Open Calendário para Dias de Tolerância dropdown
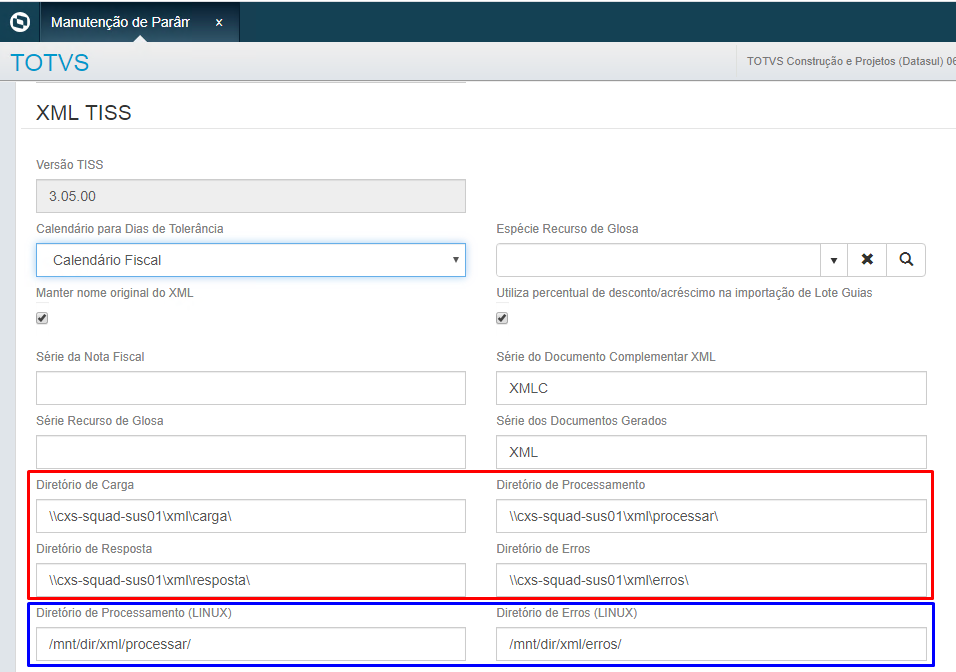This screenshot has height=672, width=956. [x=251, y=260]
